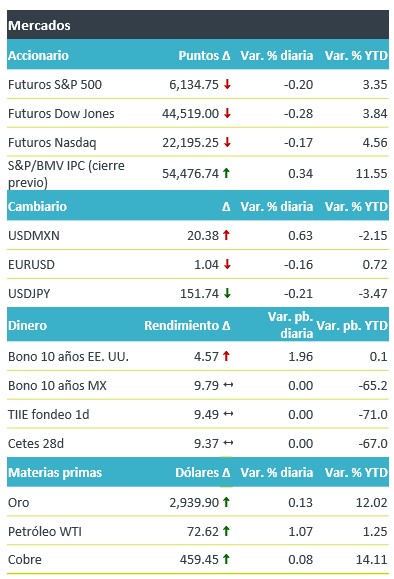Viewport: 394px width, 579px height.
Task: Click the green up arrow for Petróleo WTI
Action: [226, 531]
